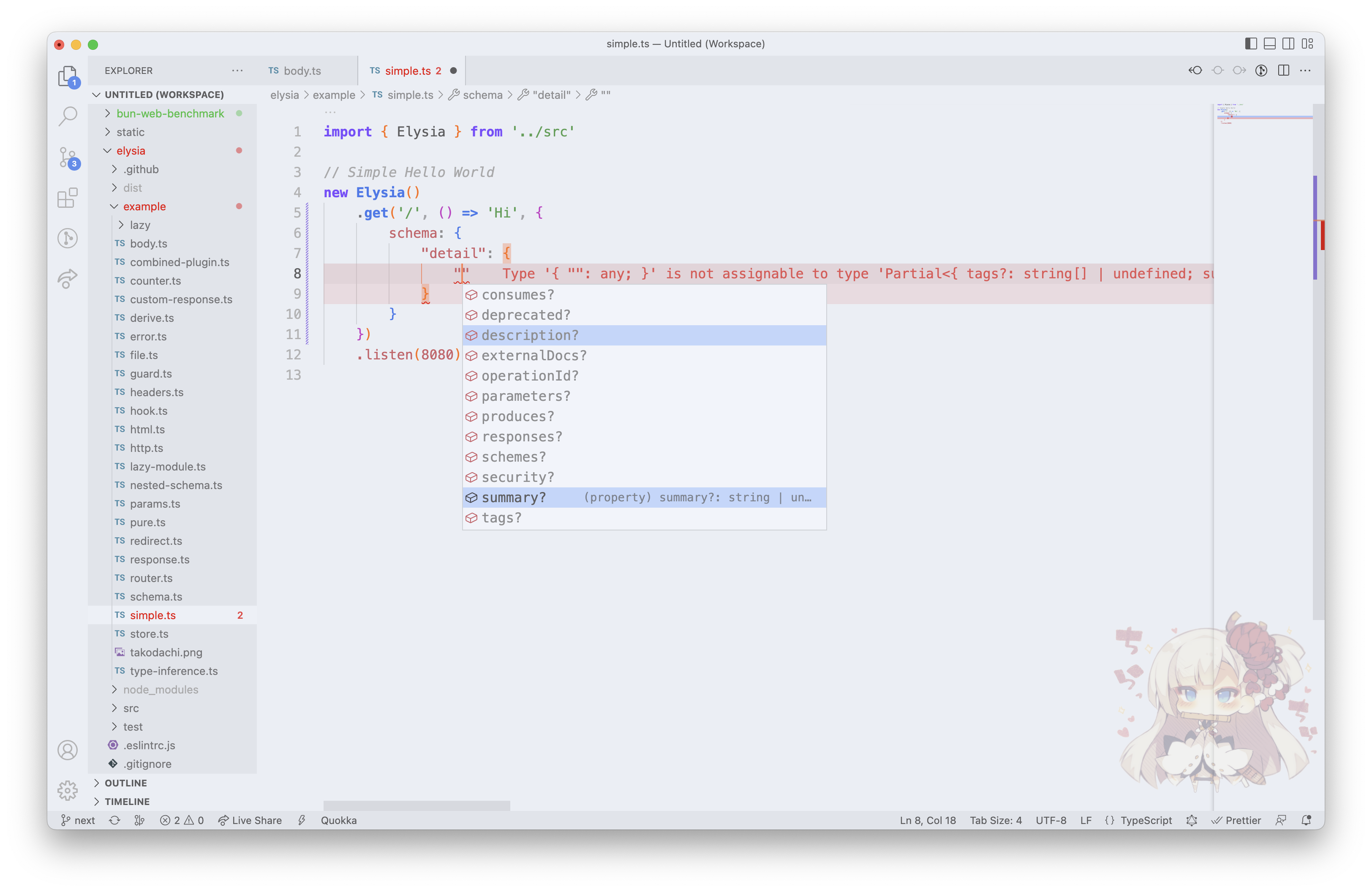Viewport: 1372px width, 892px height.
Task: Synchronize changes in status bar
Action: click(x=115, y=820)
